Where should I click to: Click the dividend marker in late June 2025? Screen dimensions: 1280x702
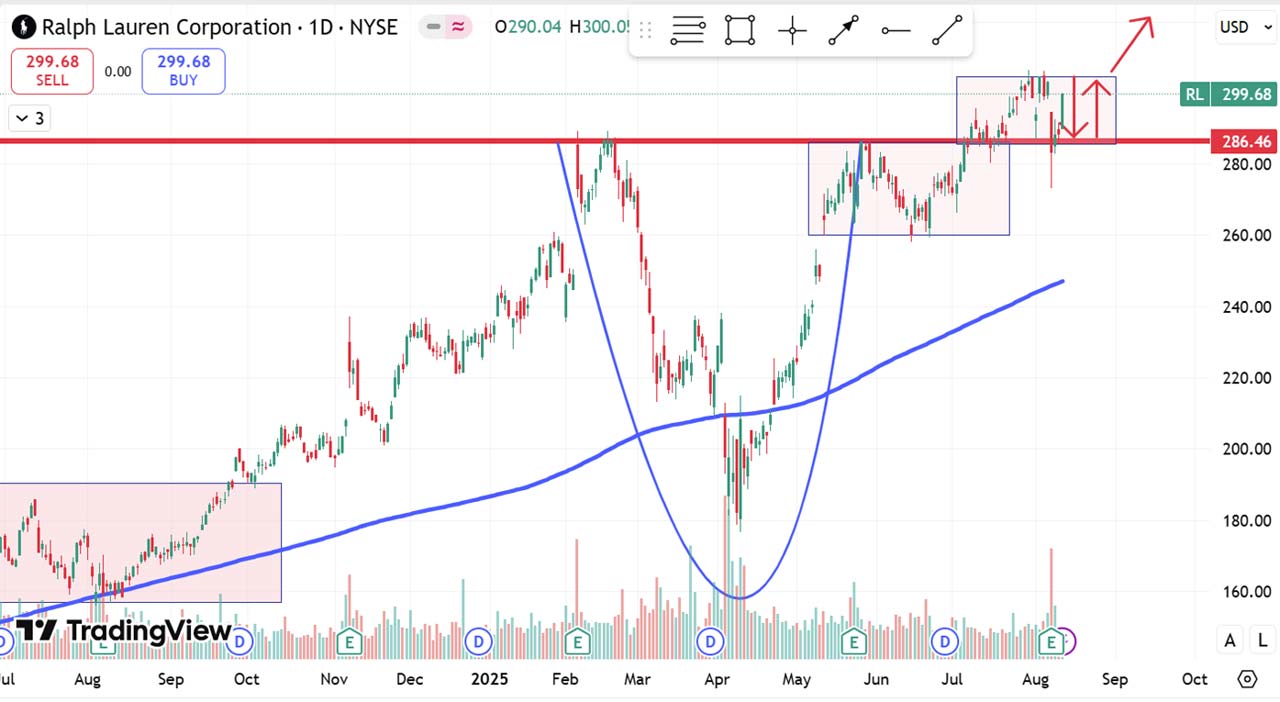click(x=945, y=640)
